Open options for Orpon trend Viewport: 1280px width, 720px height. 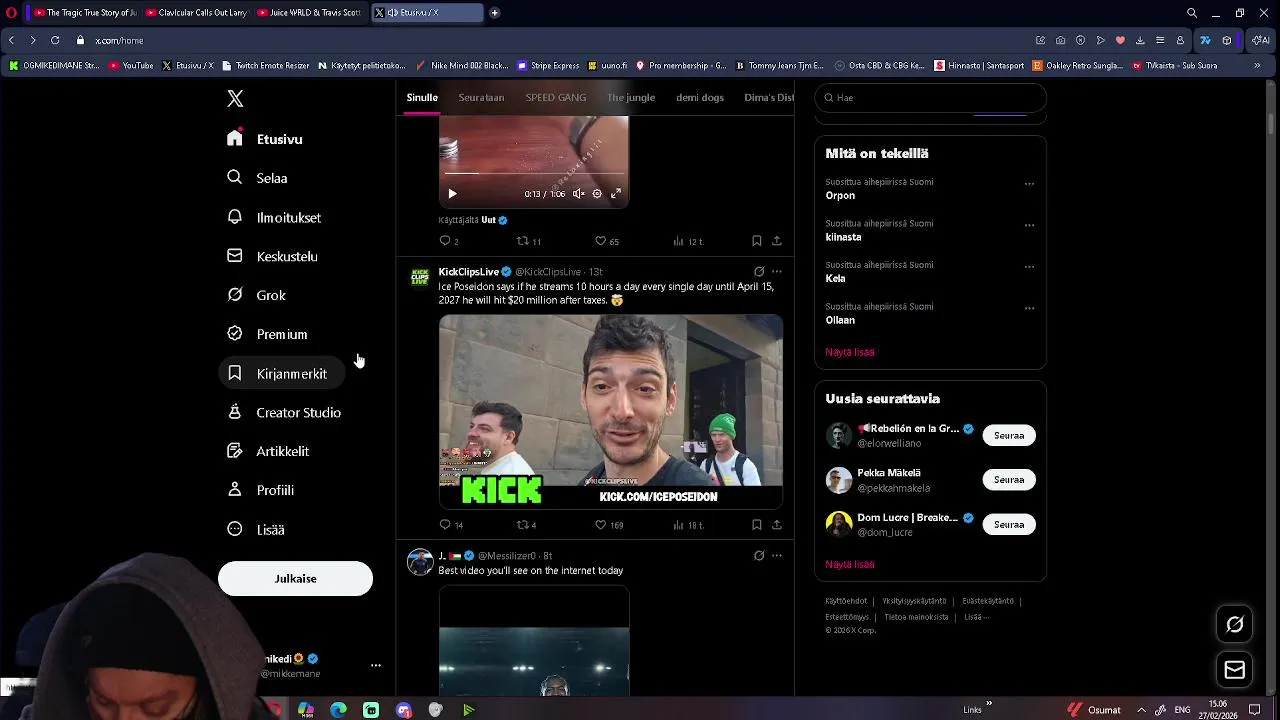point(1029,184)
